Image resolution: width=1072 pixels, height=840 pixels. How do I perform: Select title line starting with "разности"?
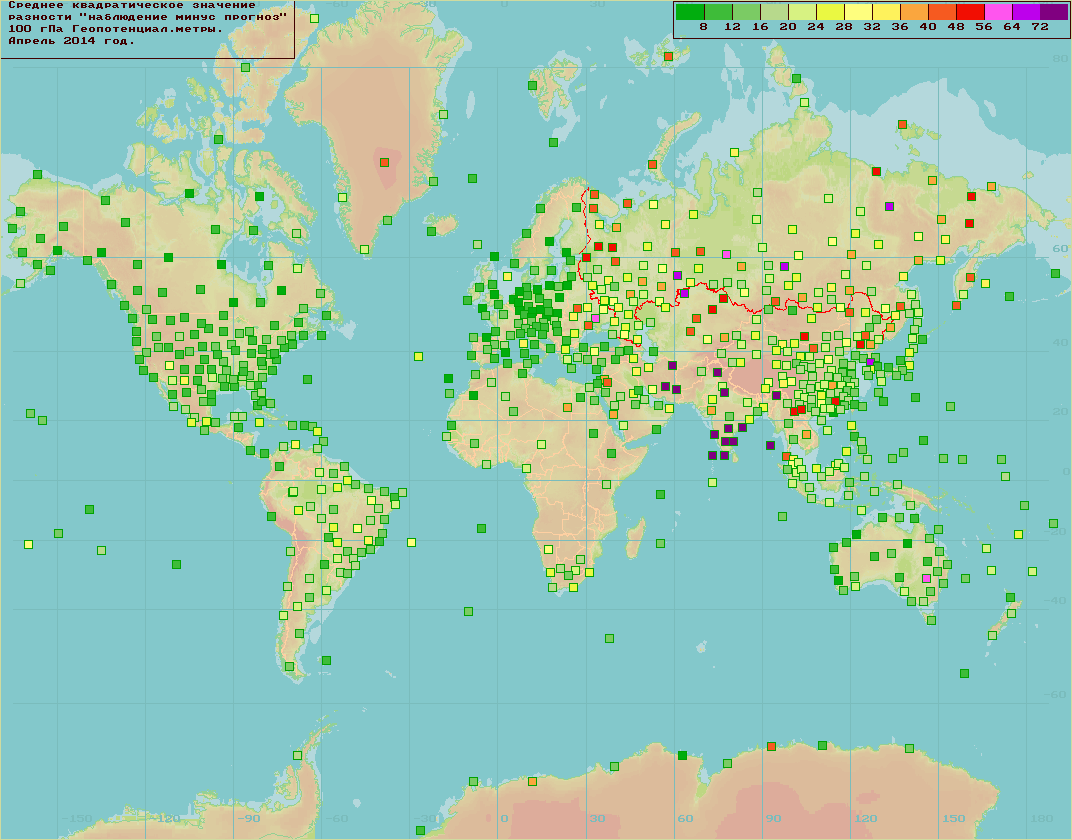coord(147,17)
